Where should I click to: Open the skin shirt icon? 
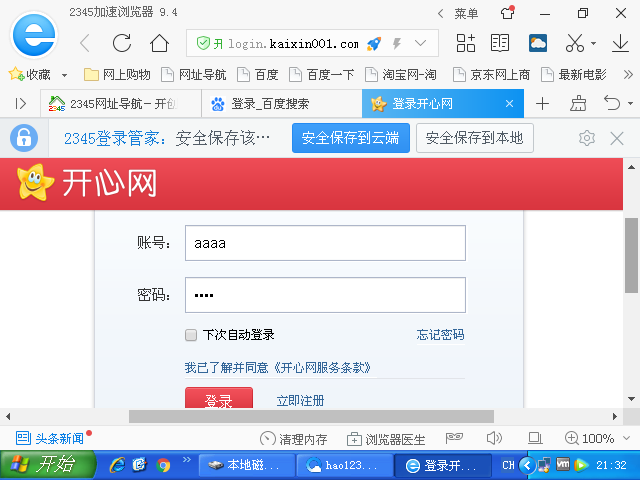[508, 13]
